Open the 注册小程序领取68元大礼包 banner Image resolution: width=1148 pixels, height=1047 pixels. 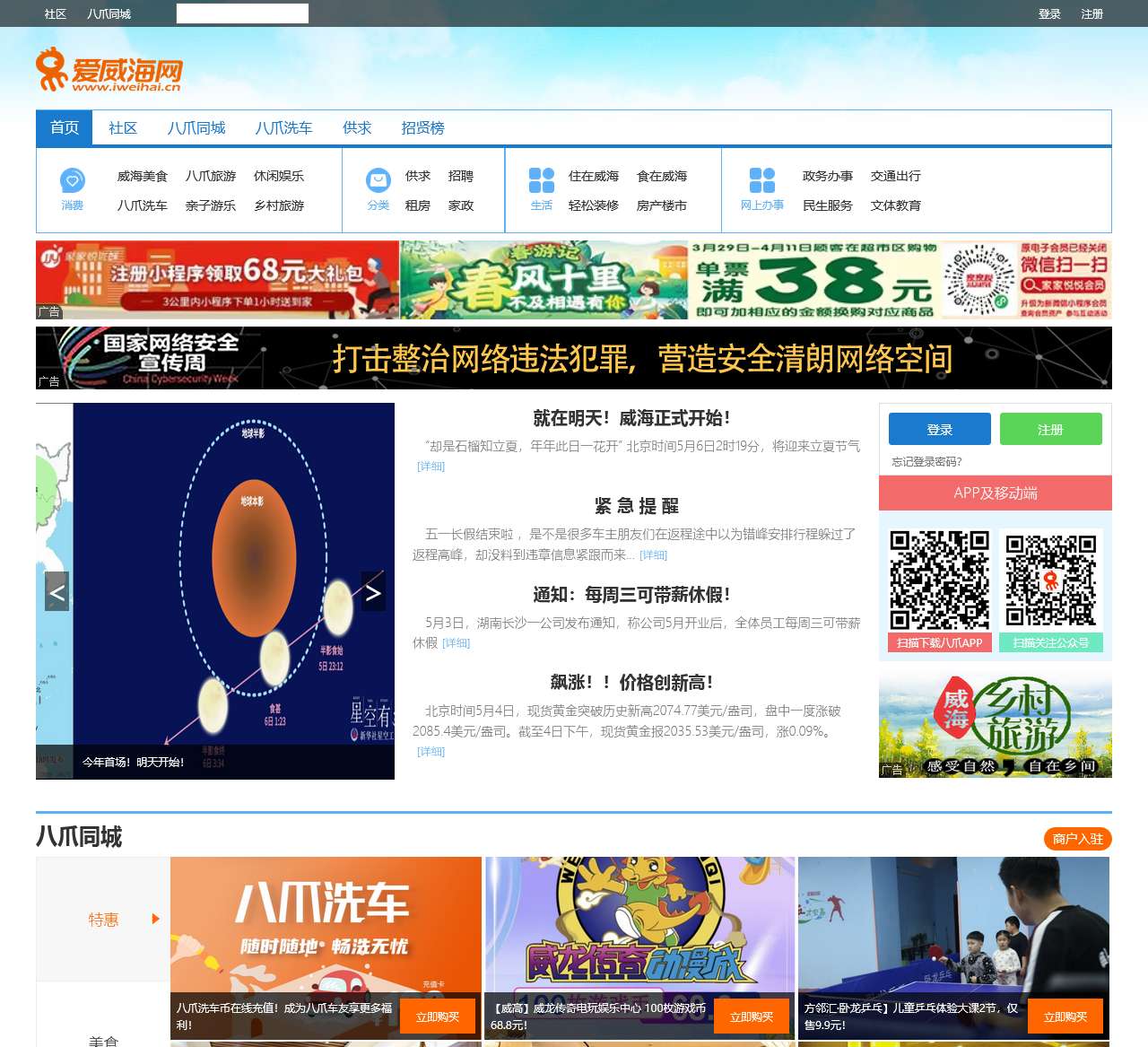coord(217,280)
